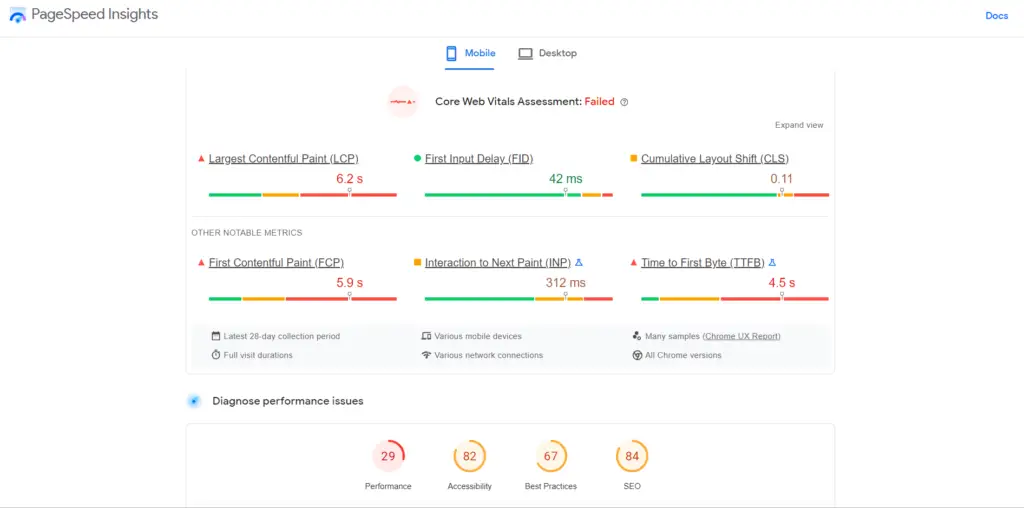Click the PageSpeed Insights logo icon
Viewport: 1024px width, 508px height.
(x=18, y=16)
